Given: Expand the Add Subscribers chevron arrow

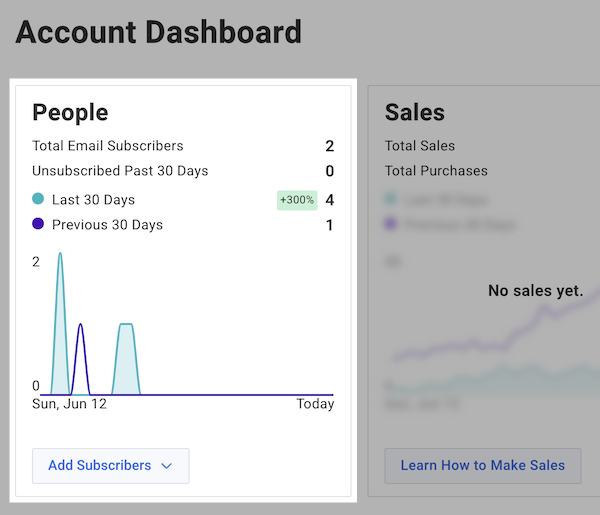Looking at the screenshot, I should 167,466.
